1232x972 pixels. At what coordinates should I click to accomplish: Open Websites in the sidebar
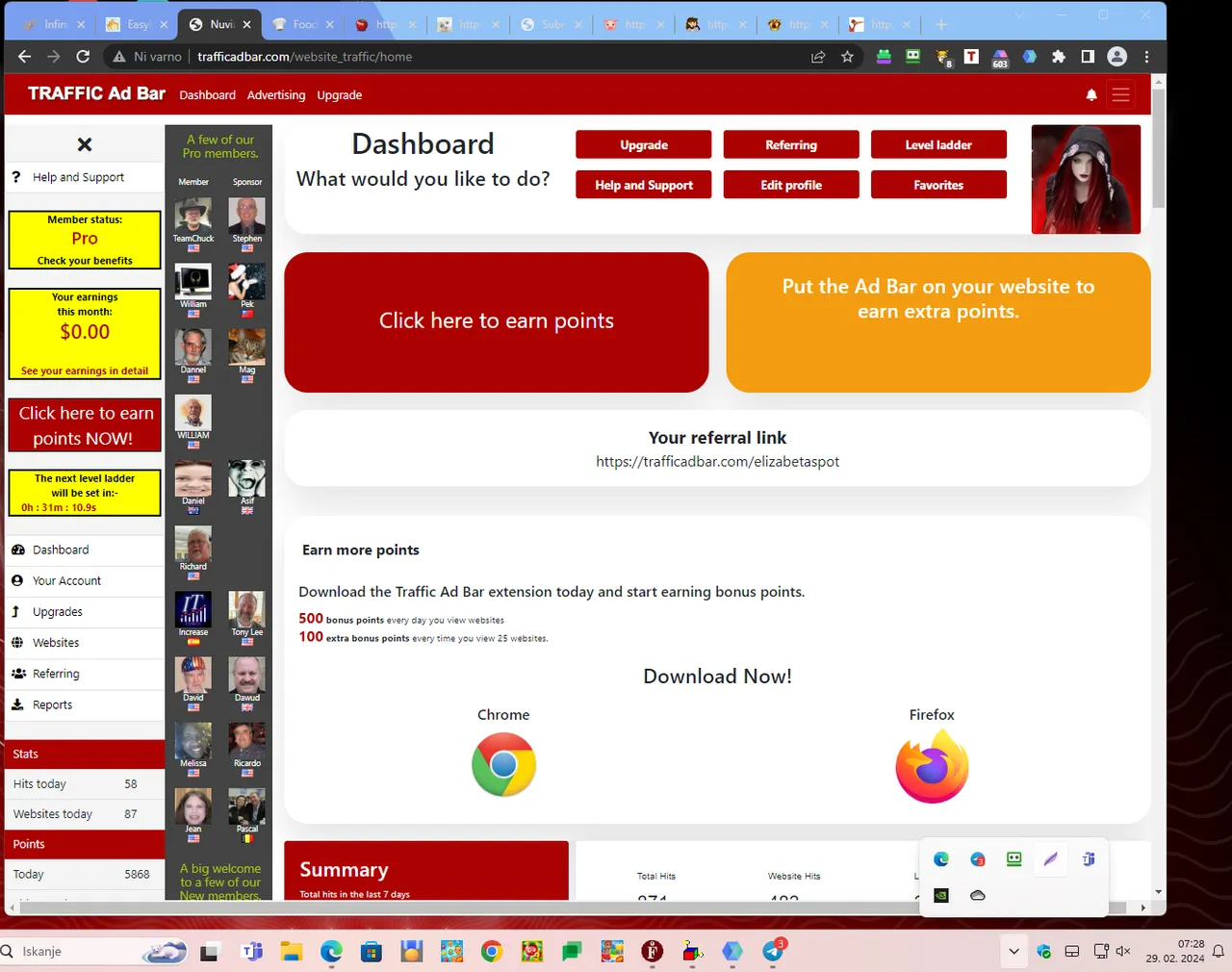click(85, 643)
